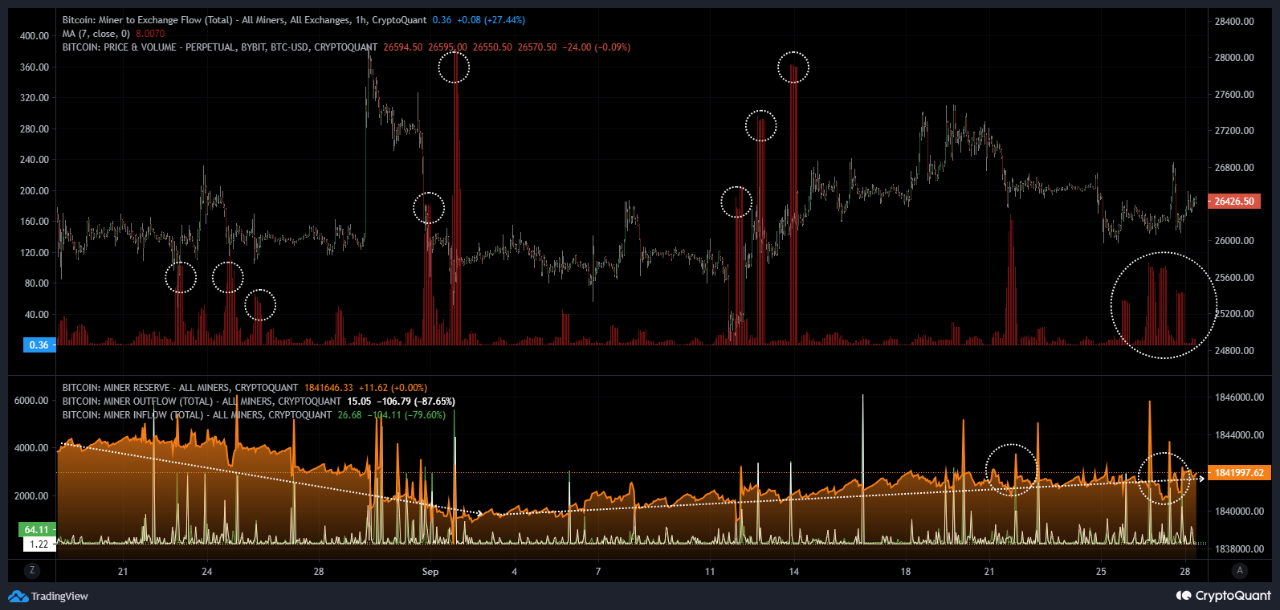Select the Sep label on the date axis
The height and width of the screenshot is (610, 1280).
coord(430,571)
